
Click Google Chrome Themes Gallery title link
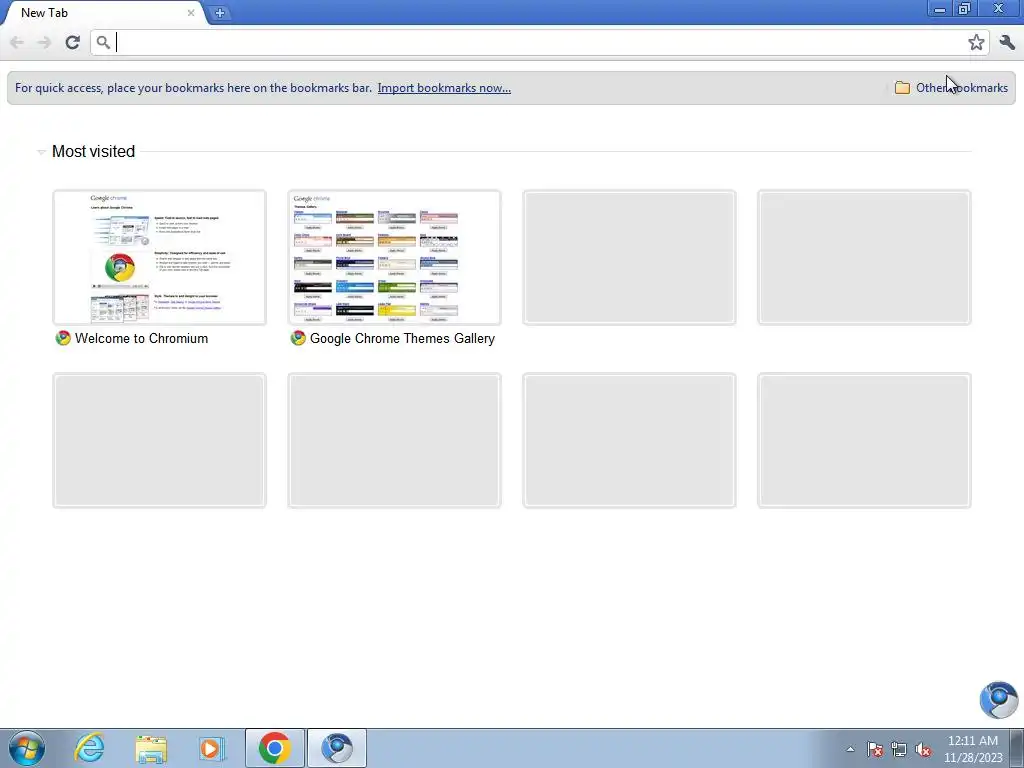[402, 338]
